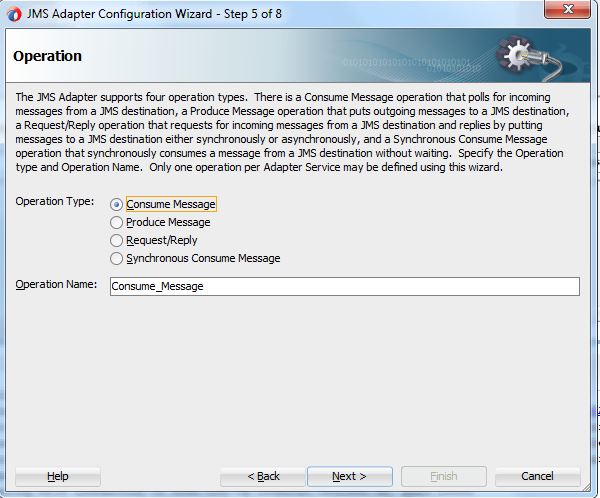Select the Request/Reply operation type
The image size is (600, 498).
pyautogui.click(x=116, y=240)
